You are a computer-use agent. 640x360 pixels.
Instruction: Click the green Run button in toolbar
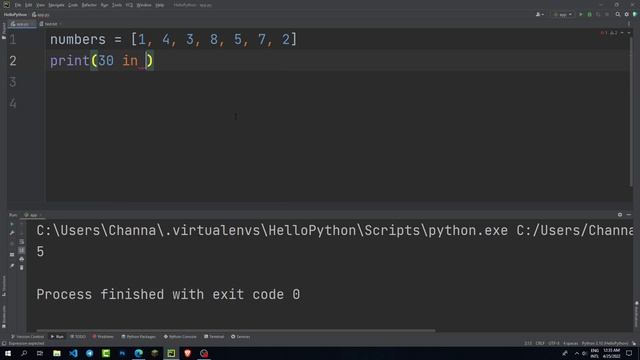(581, 15)
